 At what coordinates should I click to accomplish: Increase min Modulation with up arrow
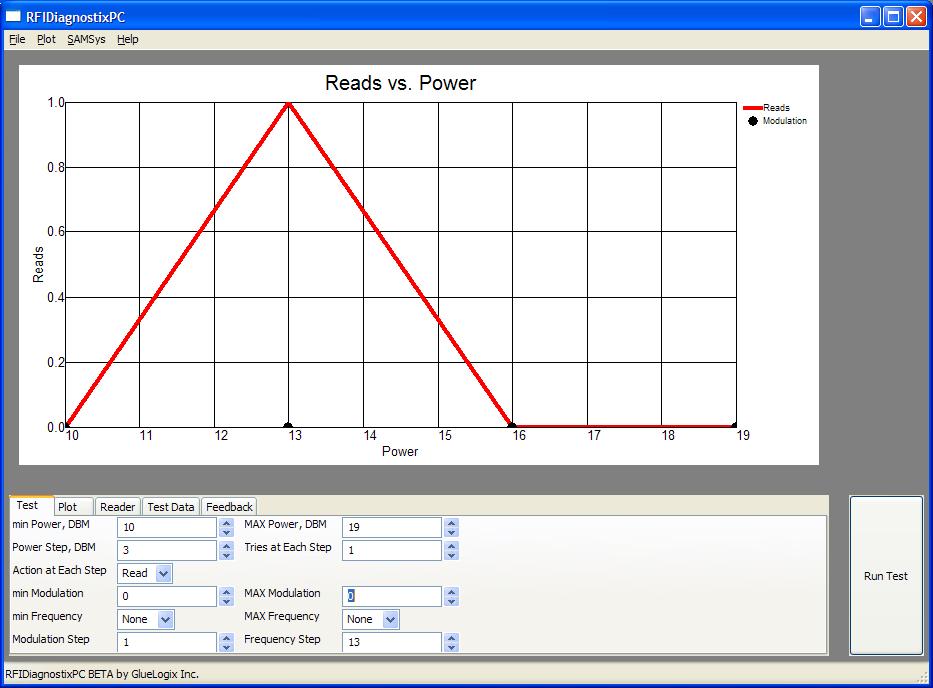pos(226,592)
